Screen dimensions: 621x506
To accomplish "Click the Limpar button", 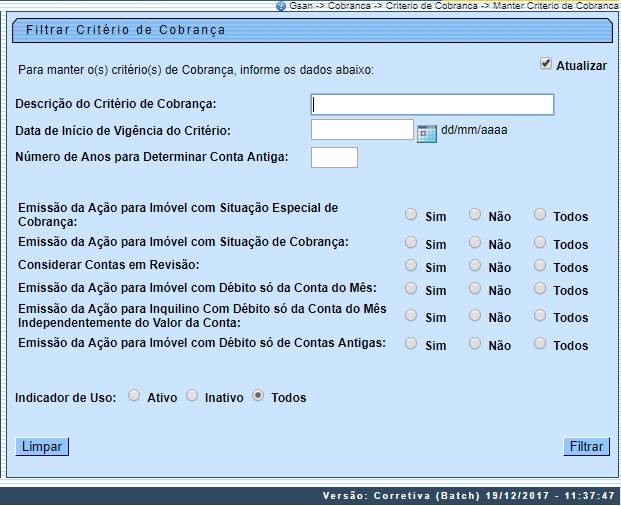I will (42, 447).
